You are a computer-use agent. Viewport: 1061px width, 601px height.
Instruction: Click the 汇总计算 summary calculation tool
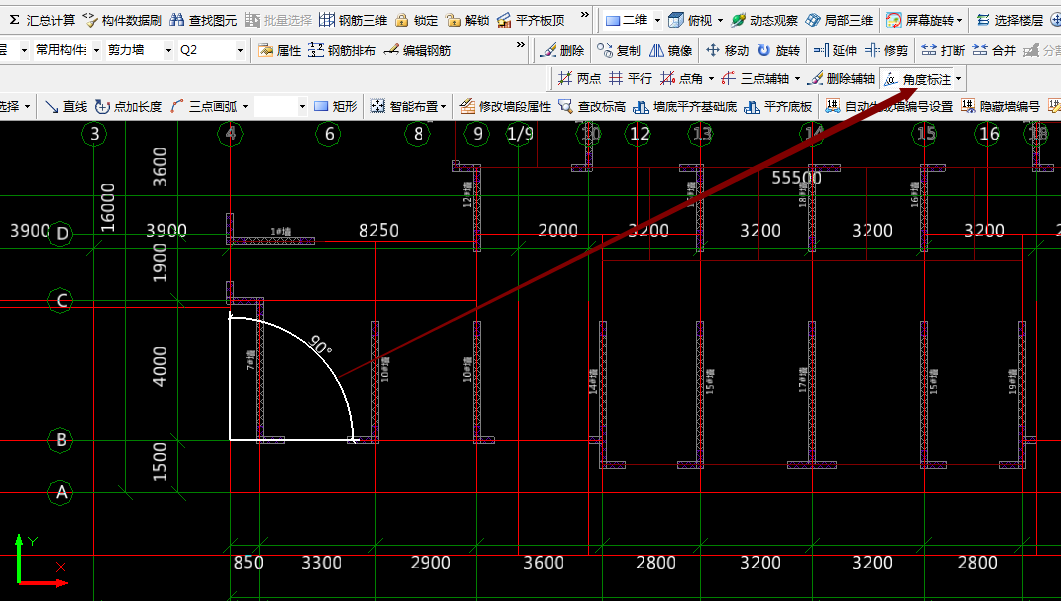pyautogui.click(x=42, y=20)
